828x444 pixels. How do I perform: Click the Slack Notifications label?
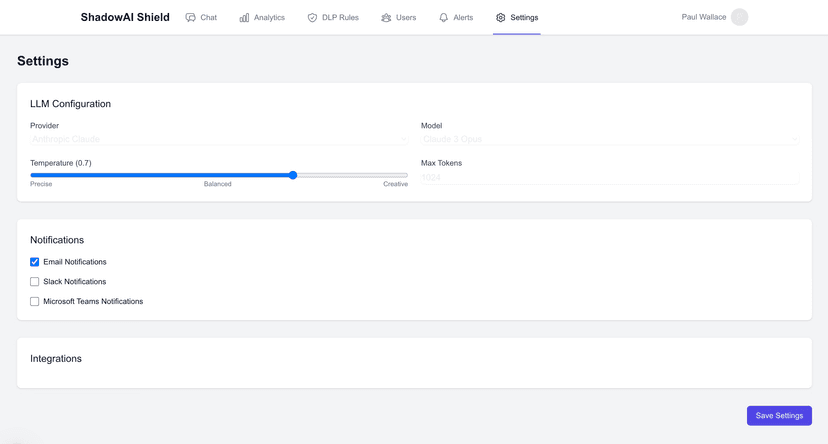(74, 281)
